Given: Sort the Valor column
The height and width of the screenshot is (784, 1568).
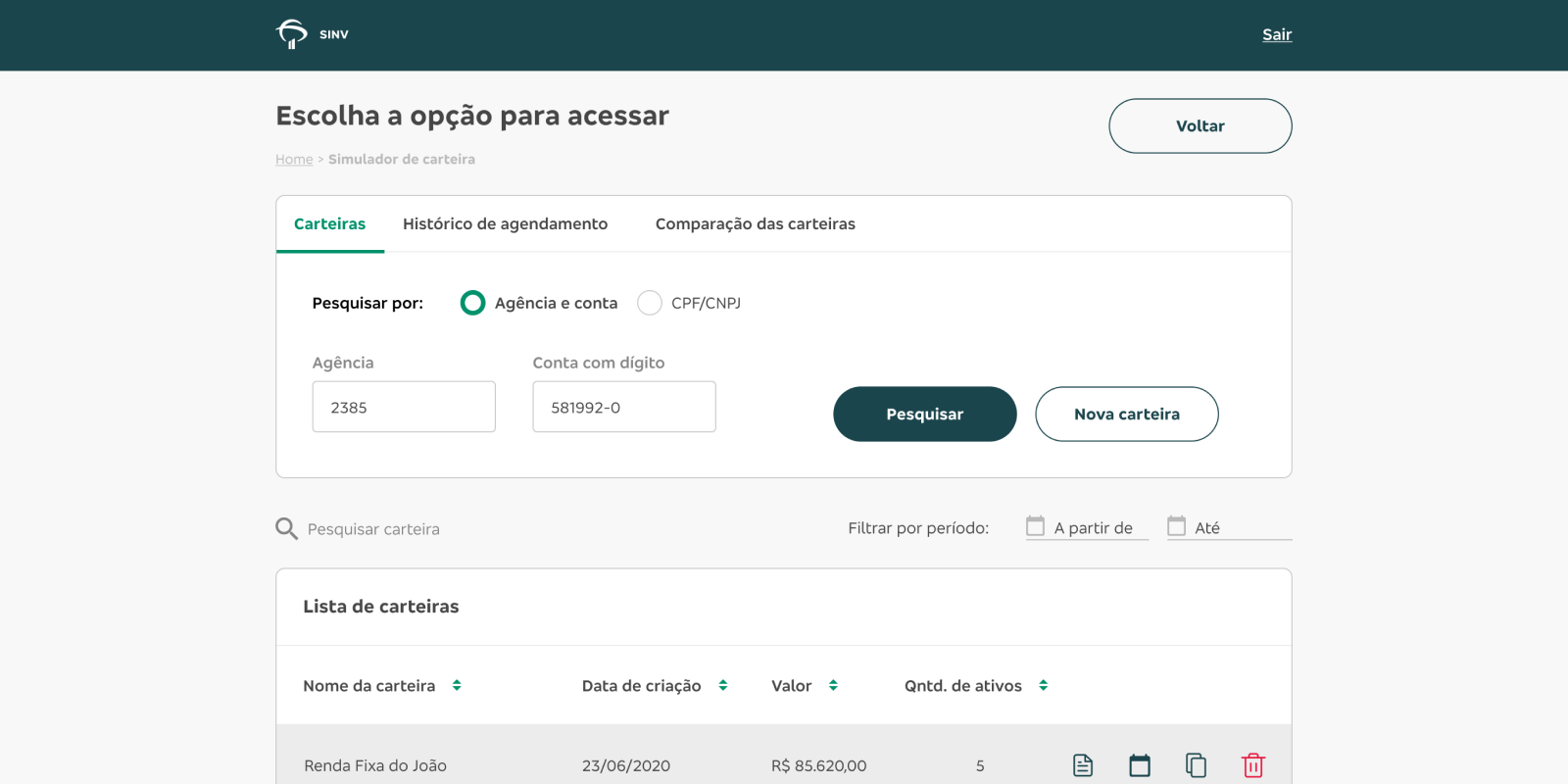Looking at the screenshot, I should (x=833, y=686).
